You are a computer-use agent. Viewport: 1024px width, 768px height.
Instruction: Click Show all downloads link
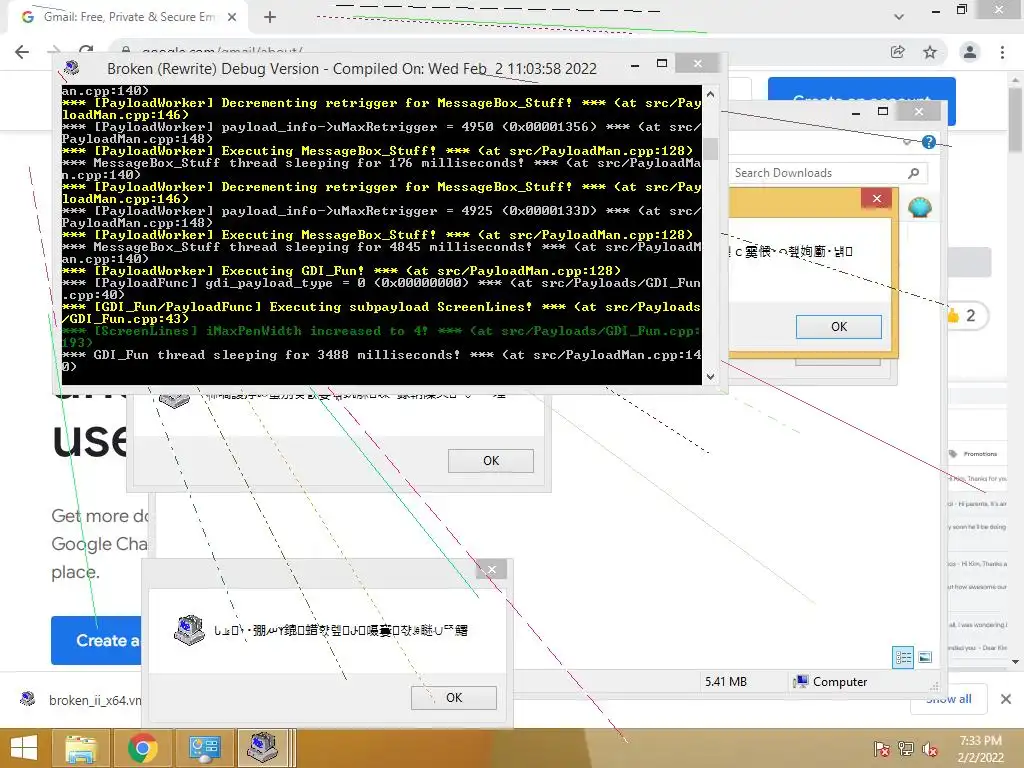[949, 699]
